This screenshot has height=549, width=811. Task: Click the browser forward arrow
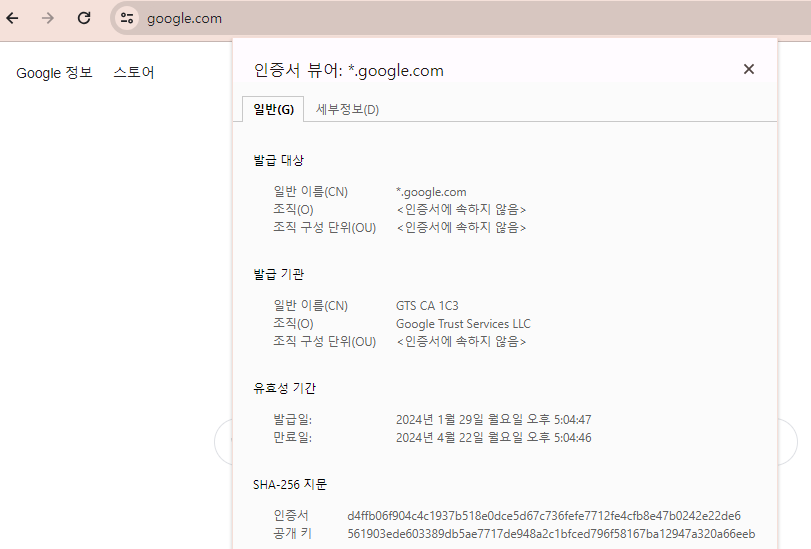pyautogui.click(x=48, y=18)
